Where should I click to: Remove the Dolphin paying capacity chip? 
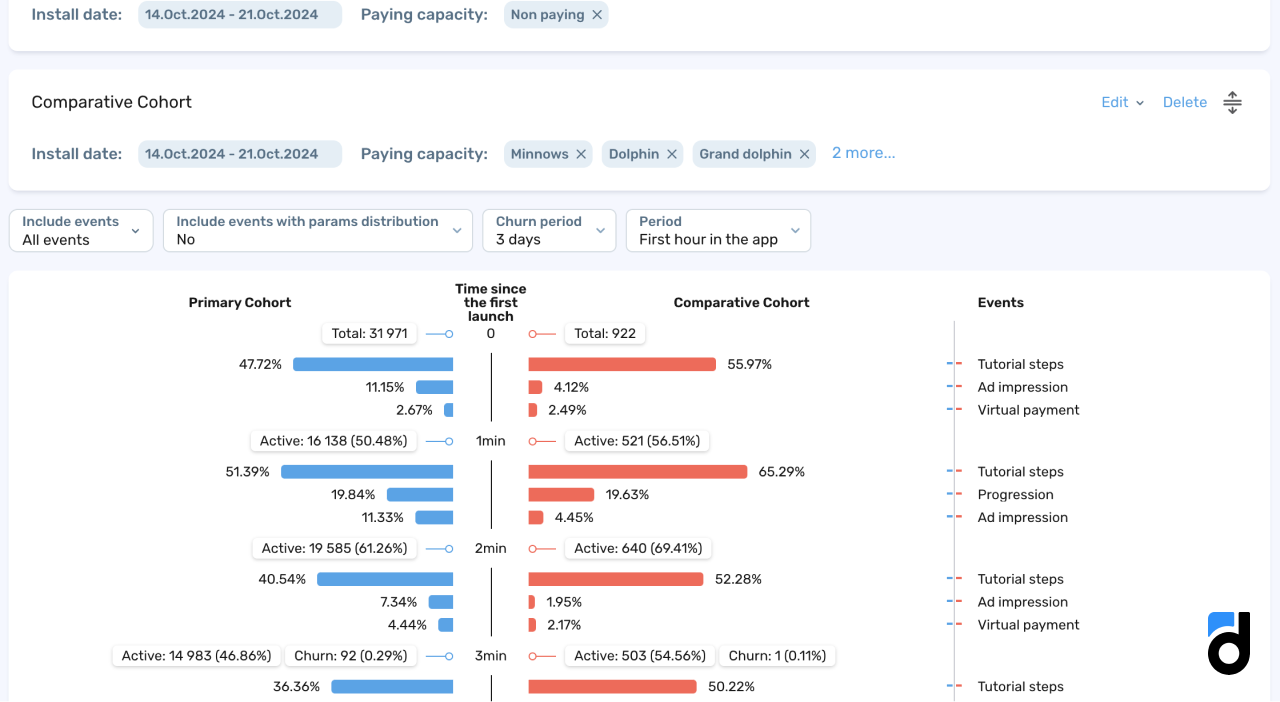[x=672, y=154]
